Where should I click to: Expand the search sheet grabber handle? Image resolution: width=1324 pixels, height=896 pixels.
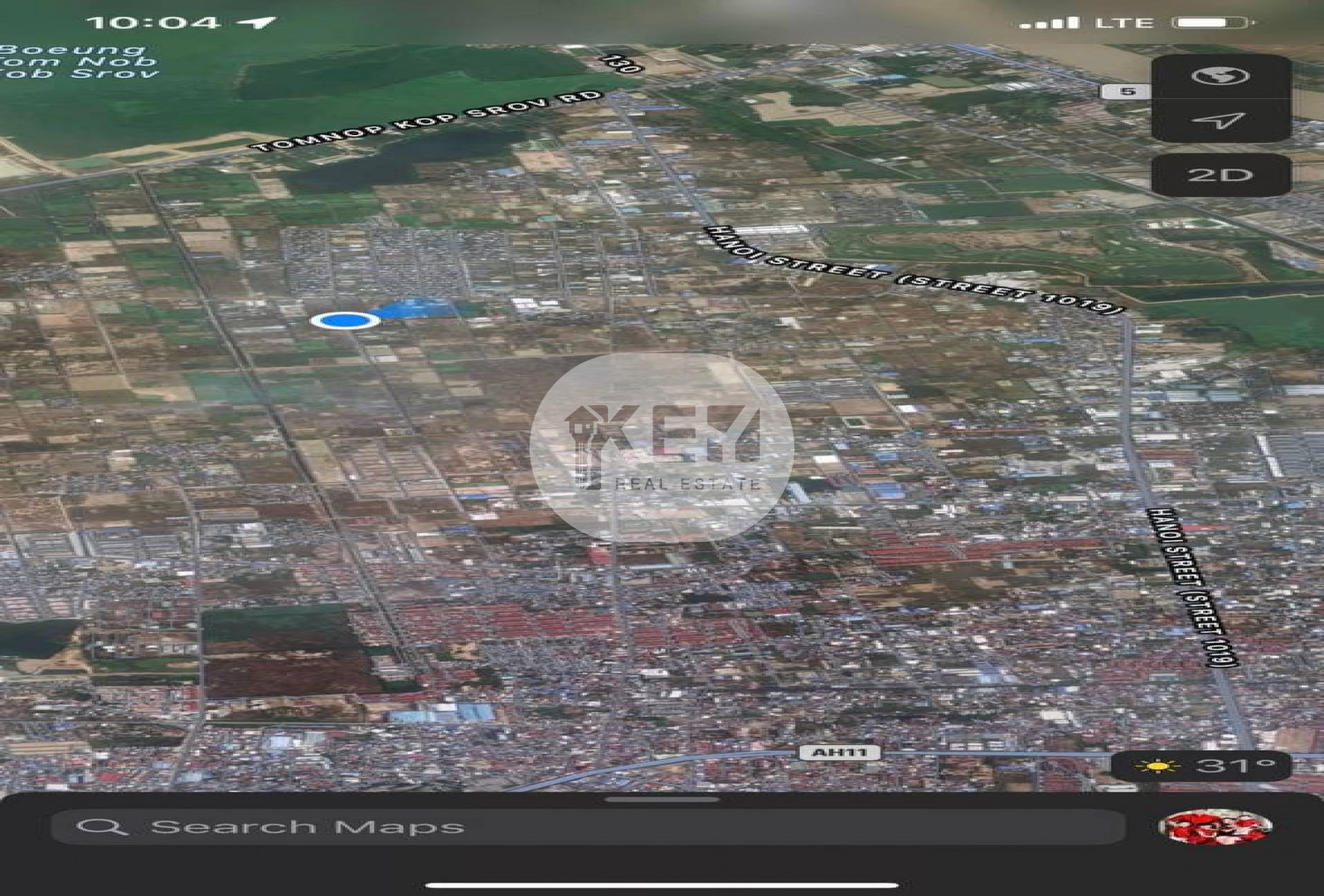coord(662,800)
